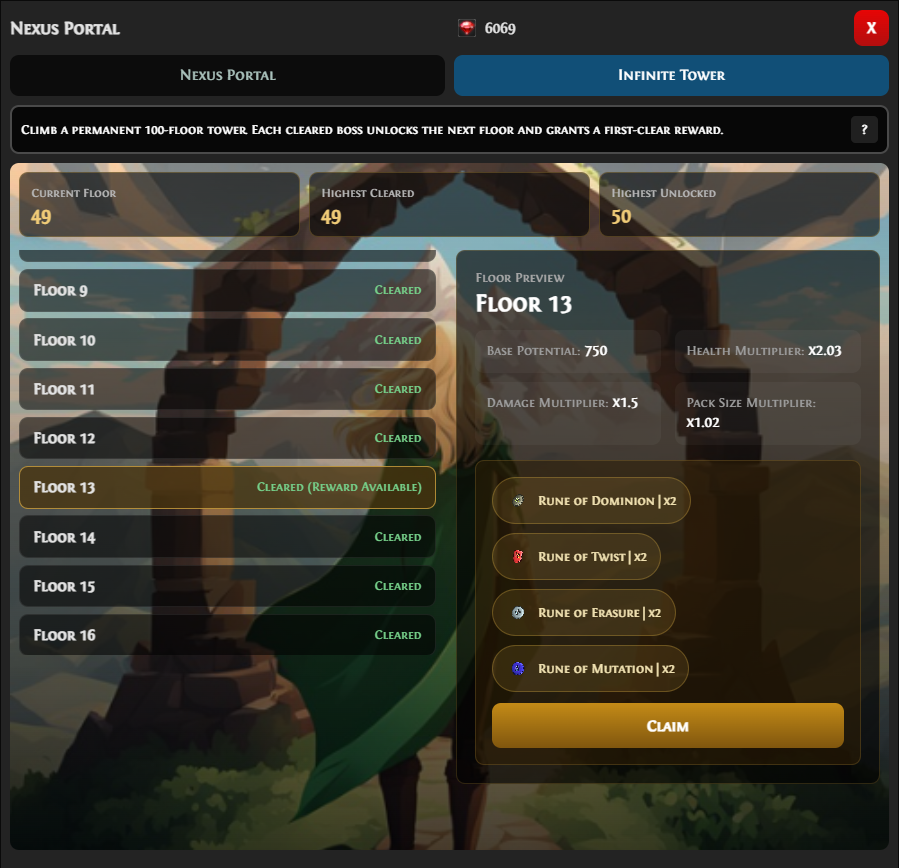Click the Current Floor 49 card

(159, 205)
